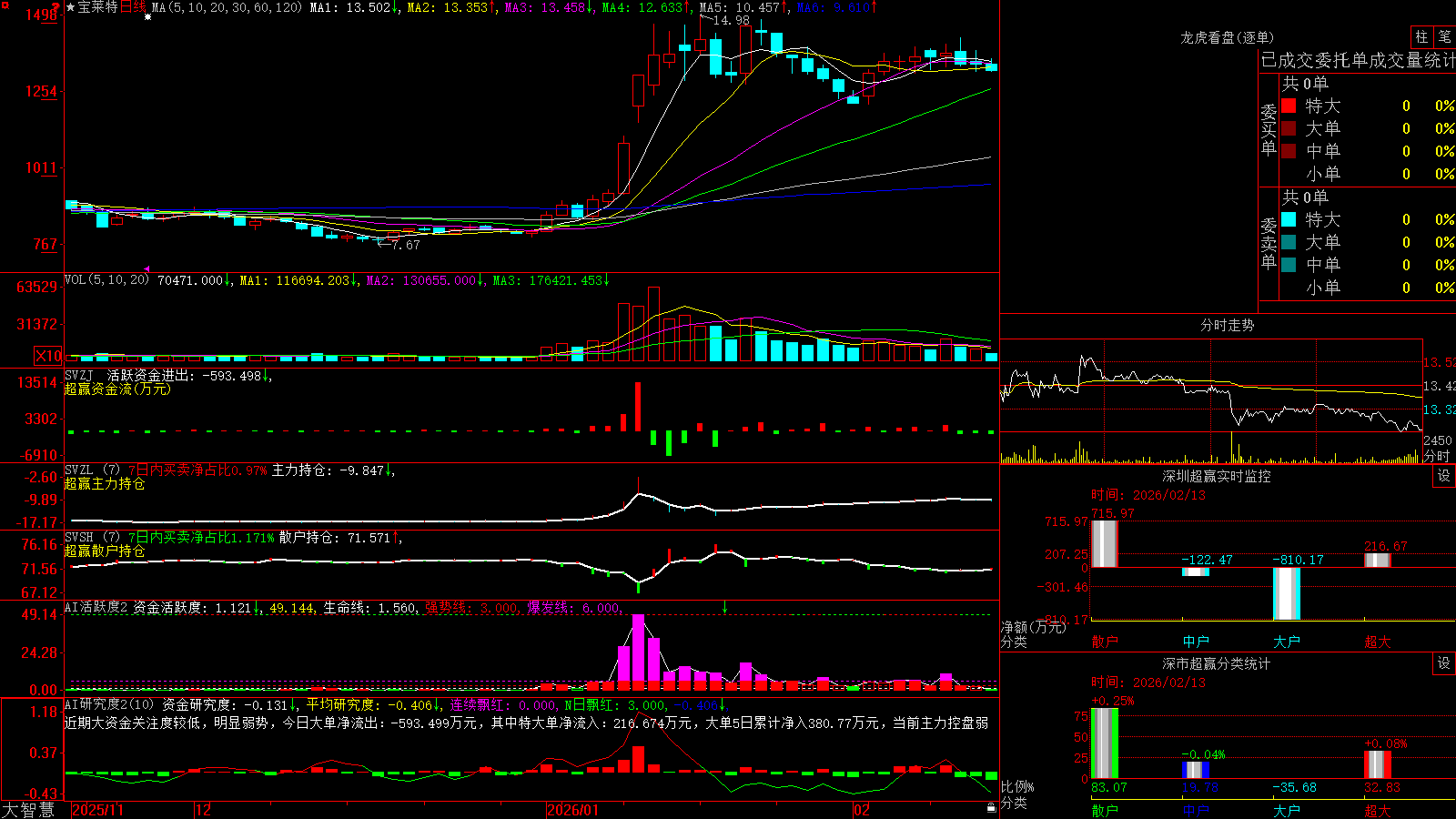Click the 超大 bar showing 216.67
1456x819 pixels.
1378,560
